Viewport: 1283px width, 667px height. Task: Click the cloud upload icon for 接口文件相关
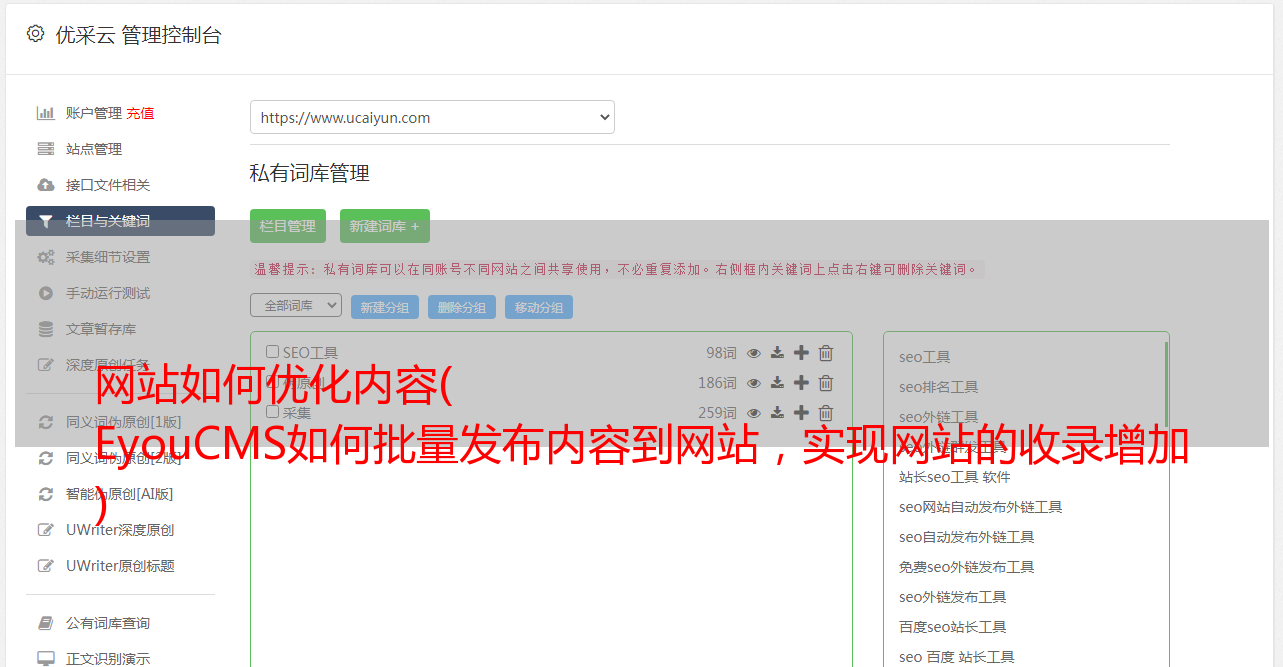coord(45,185)
